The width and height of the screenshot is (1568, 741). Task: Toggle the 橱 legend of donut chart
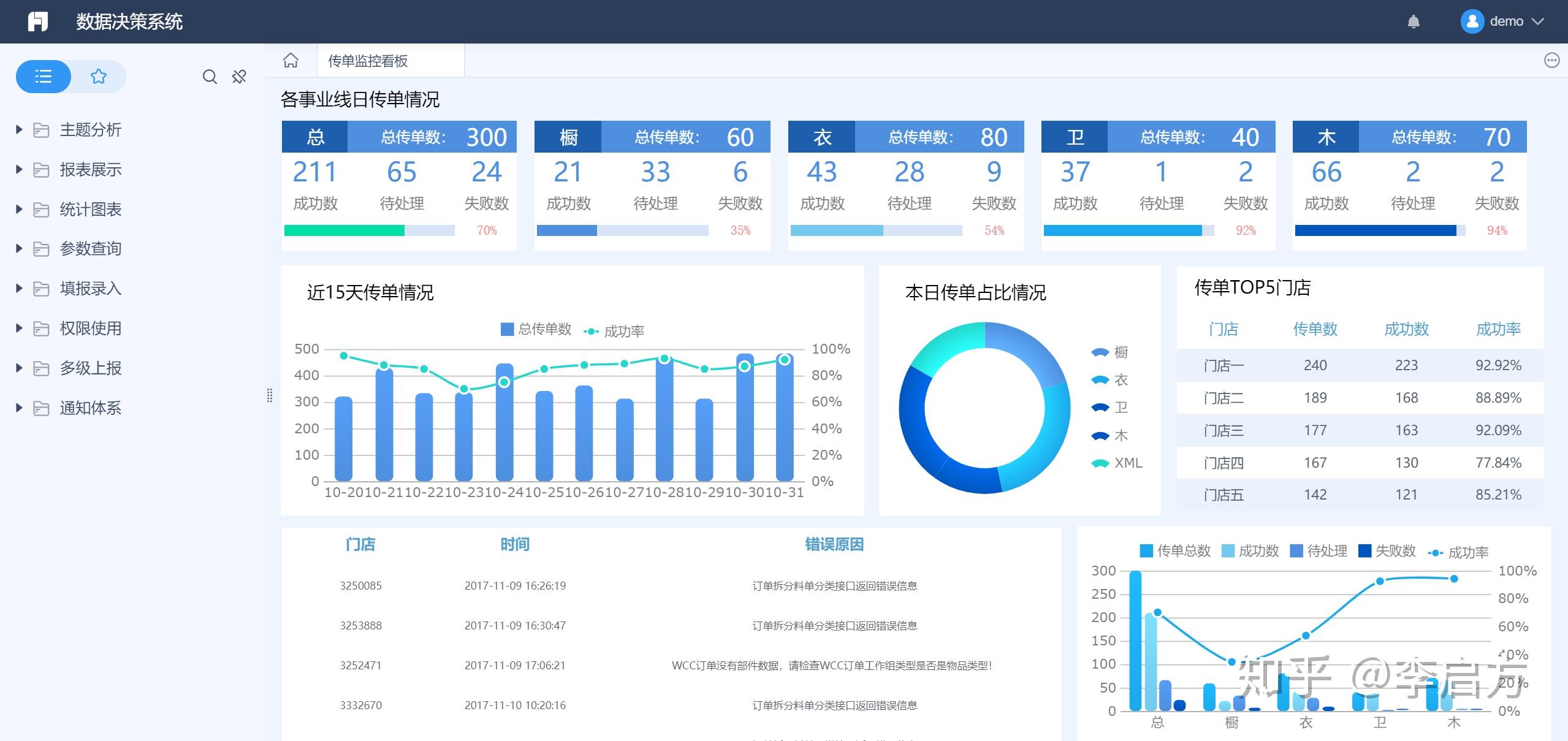pyautogui.click(x=1110, y=352)
